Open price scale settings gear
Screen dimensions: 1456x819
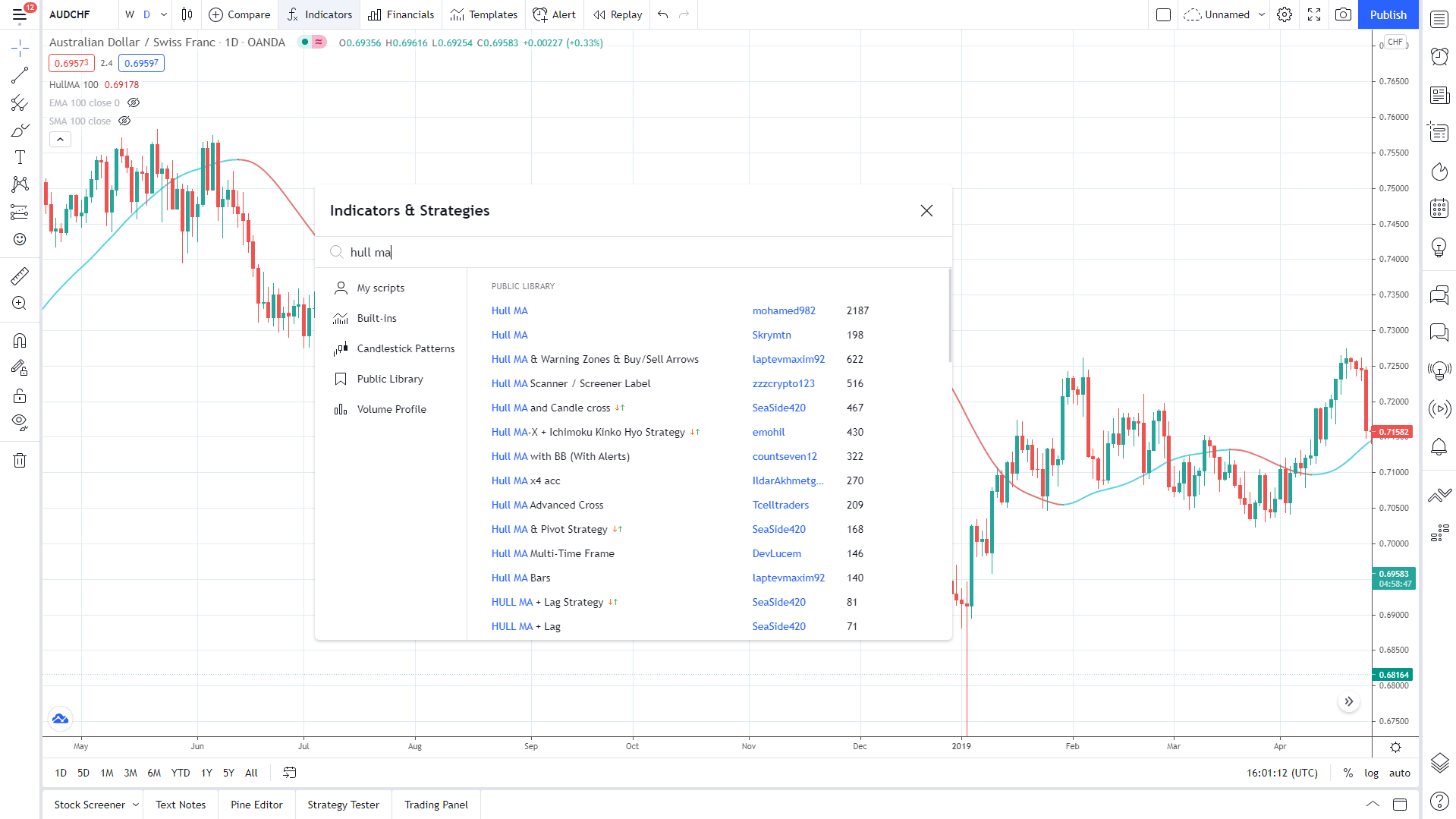(x=1395, y=747)
